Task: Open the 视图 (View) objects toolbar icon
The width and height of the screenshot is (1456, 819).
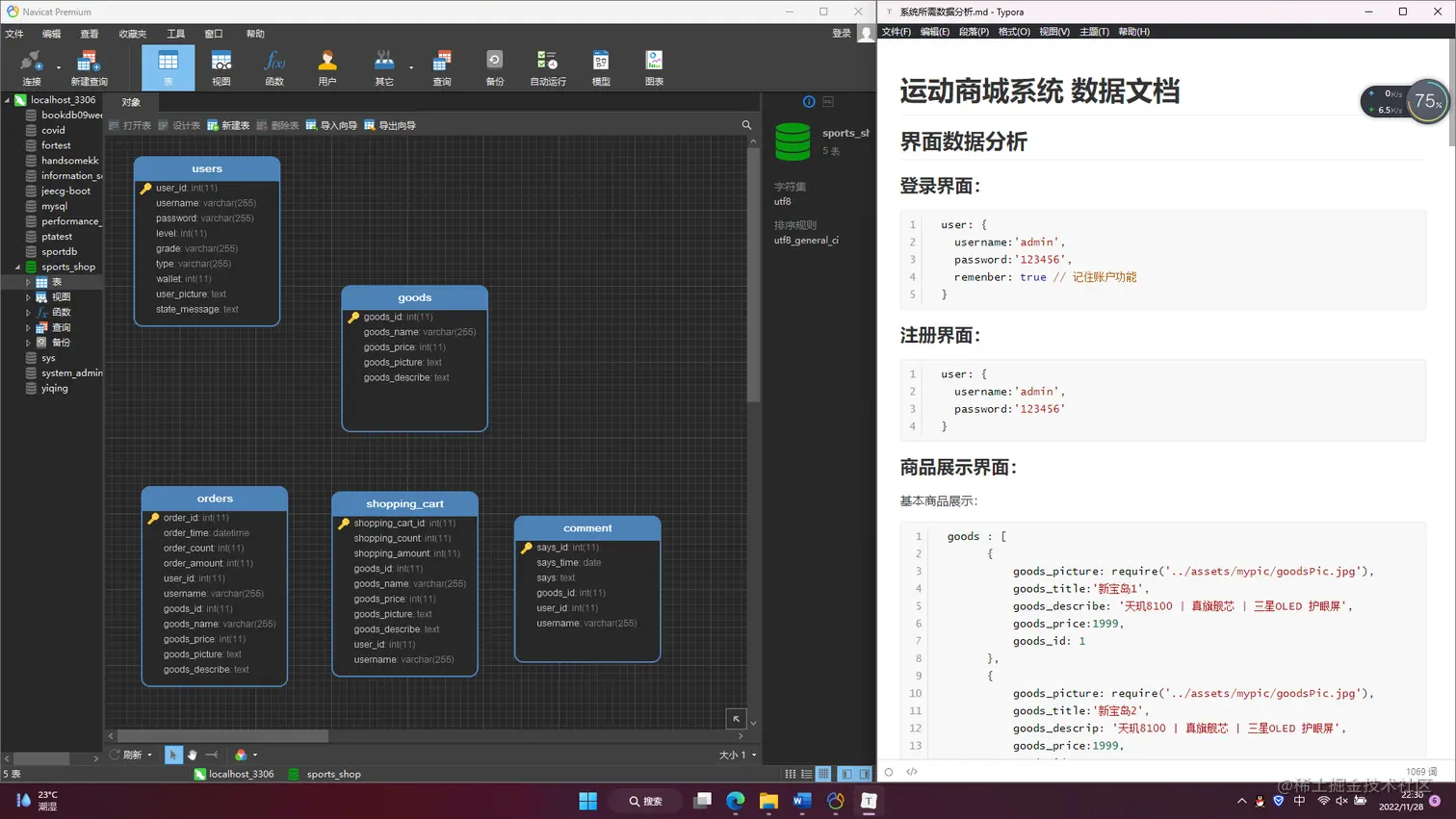Action: tap(221, 67)
